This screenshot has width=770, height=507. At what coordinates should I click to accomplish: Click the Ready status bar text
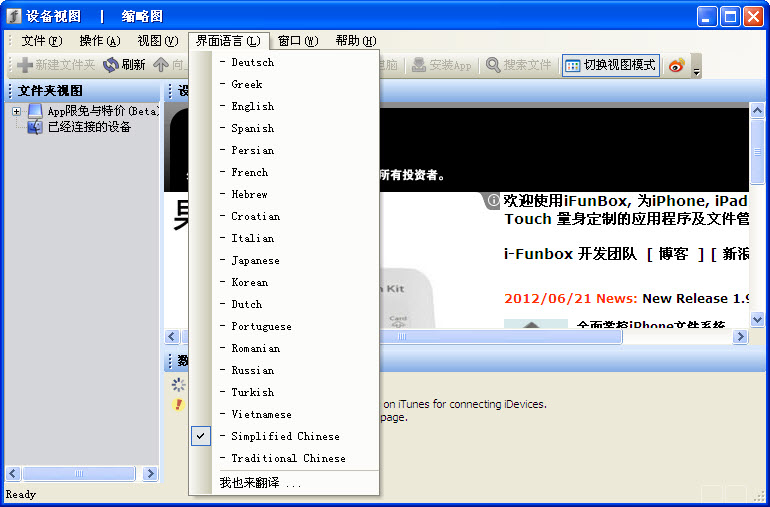coord(21,494)
